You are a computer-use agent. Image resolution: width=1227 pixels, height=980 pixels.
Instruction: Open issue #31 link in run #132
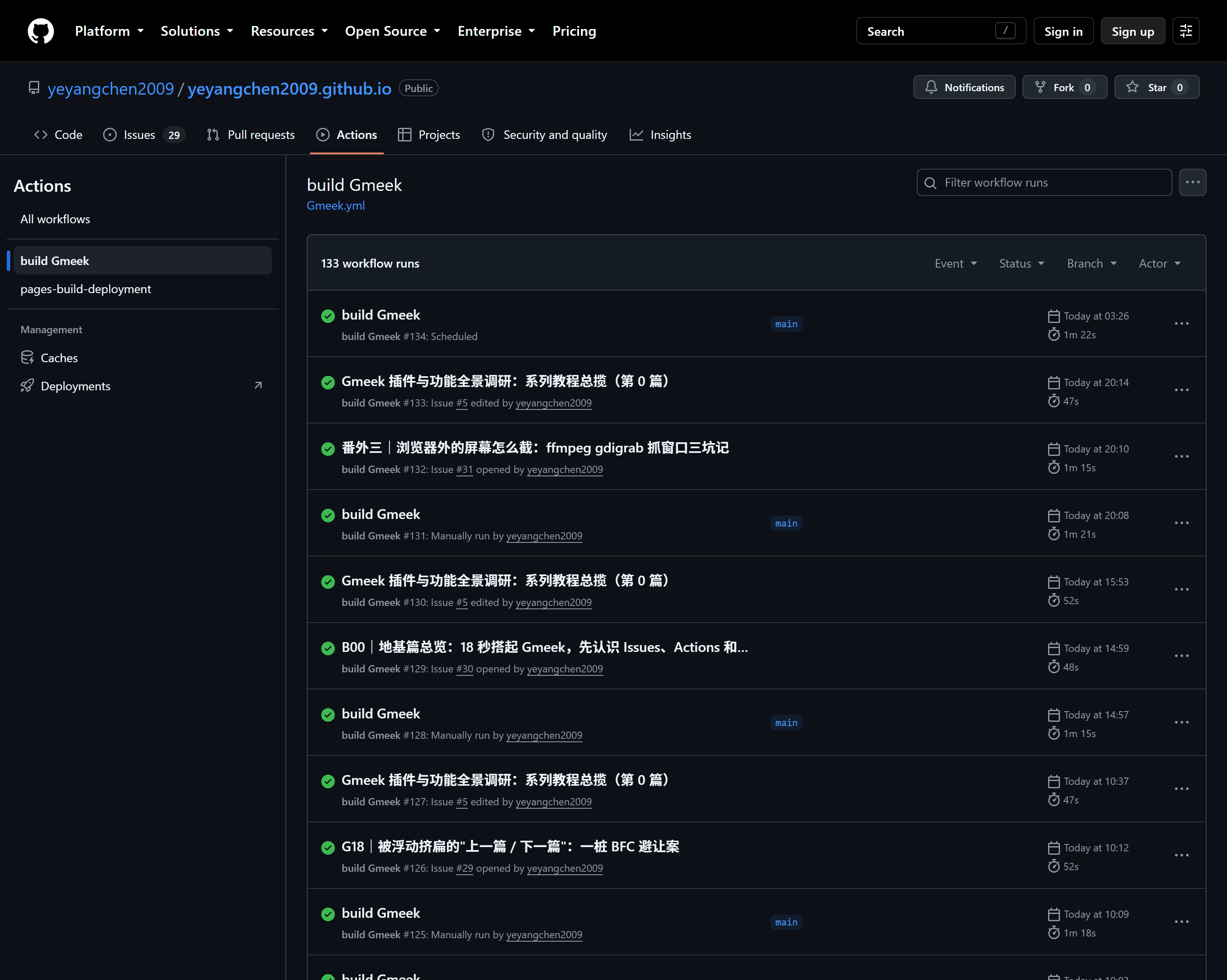pyautogui.click(x=464, y=470)
